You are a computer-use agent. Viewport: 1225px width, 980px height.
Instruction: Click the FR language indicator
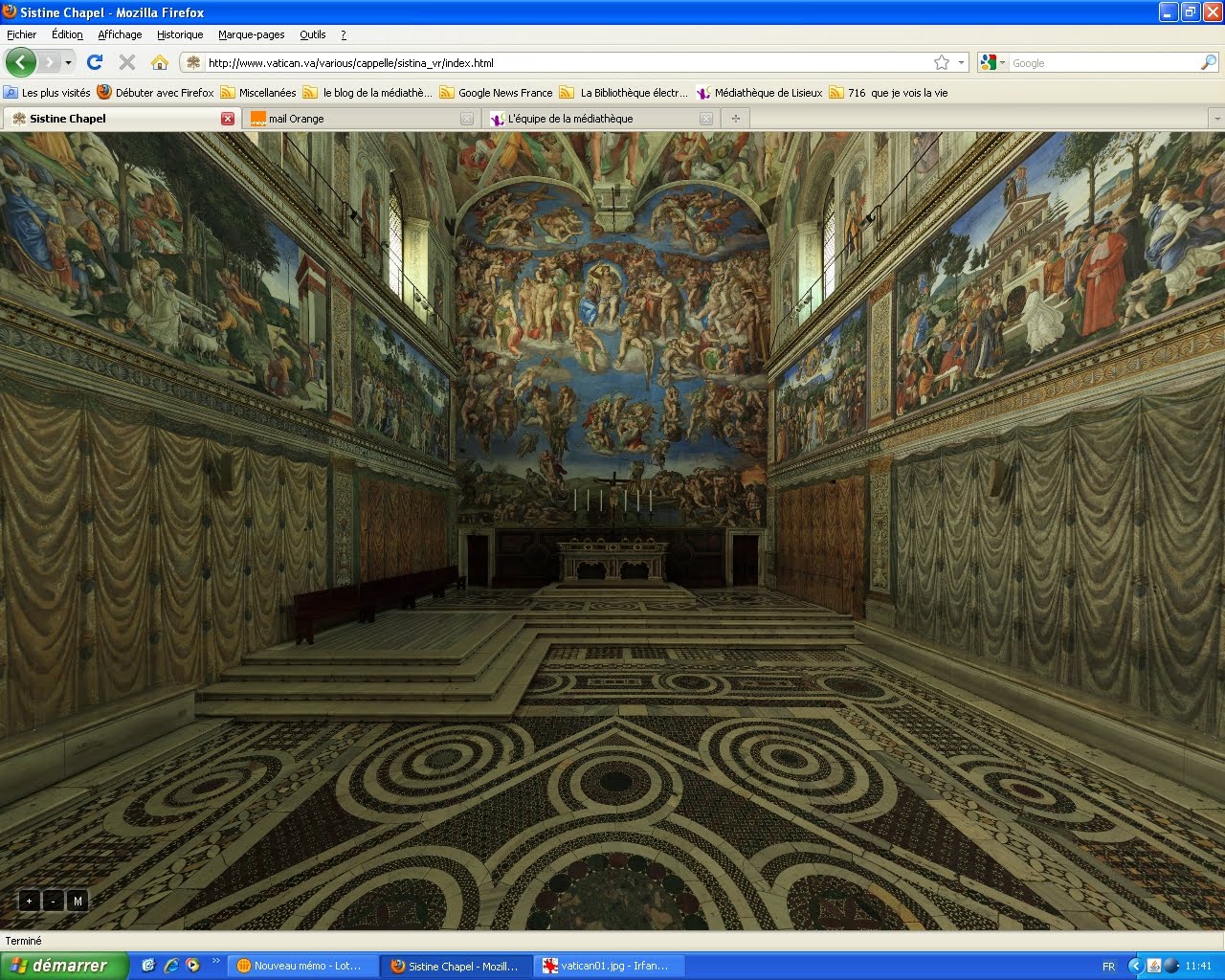pyautogui.click(x=1108, y=967)
